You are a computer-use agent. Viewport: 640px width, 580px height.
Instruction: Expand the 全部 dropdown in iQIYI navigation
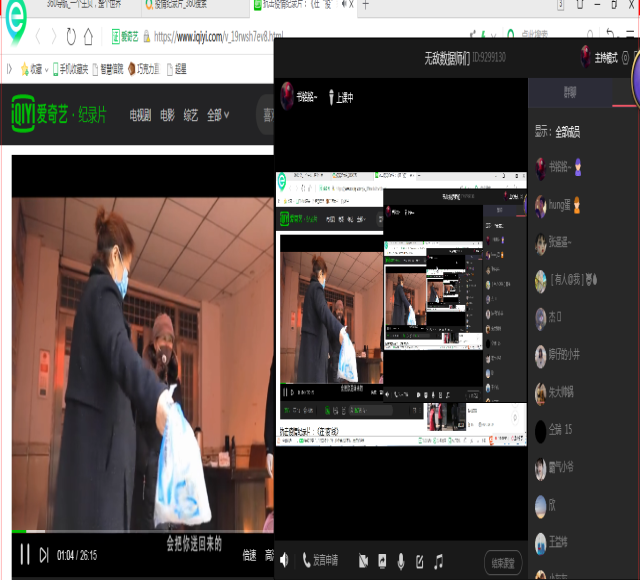tap(218, 115)
